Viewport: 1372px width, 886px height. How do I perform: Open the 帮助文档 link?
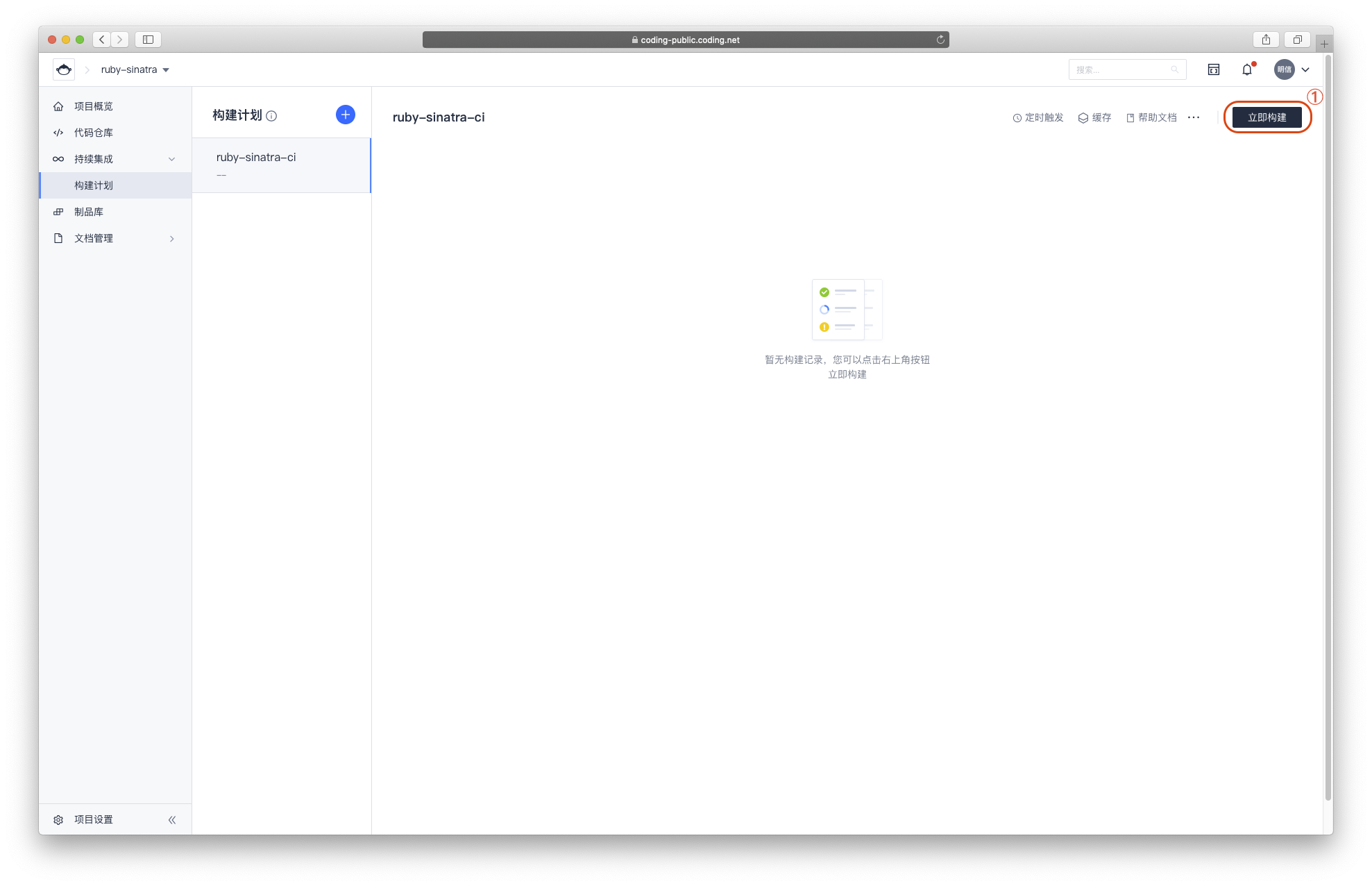pos(1151,117)
